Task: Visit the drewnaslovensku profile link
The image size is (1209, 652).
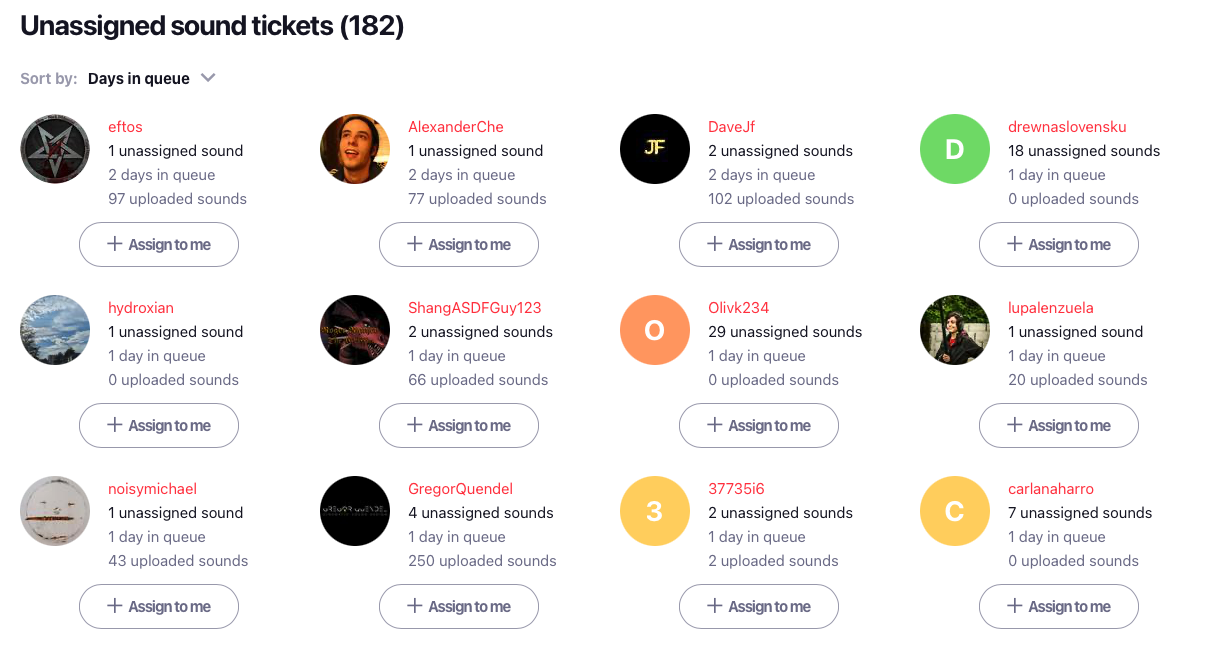Action: pos(1067,127)
